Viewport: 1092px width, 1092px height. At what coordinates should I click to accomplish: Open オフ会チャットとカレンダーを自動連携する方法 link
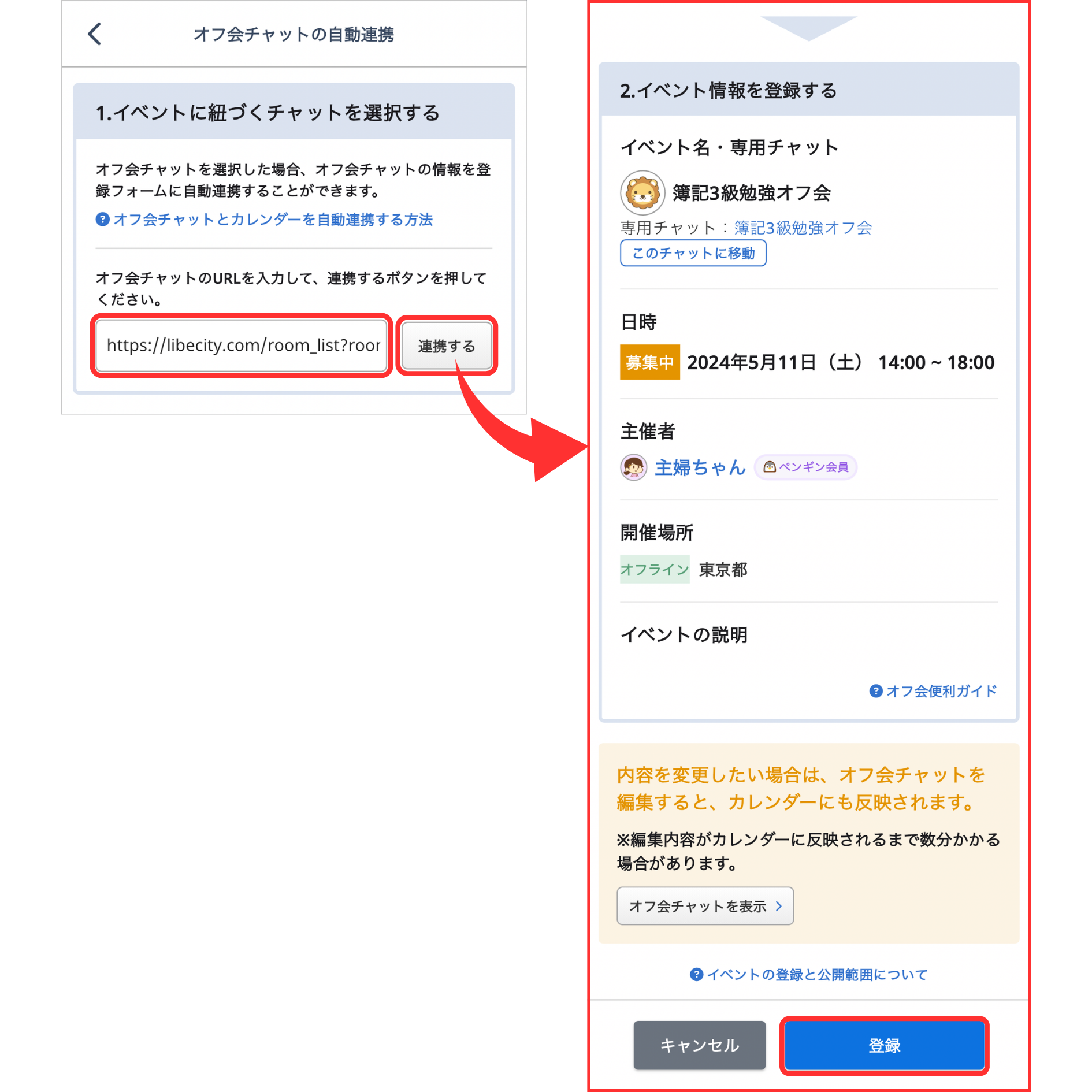click(x=273, y=220)
